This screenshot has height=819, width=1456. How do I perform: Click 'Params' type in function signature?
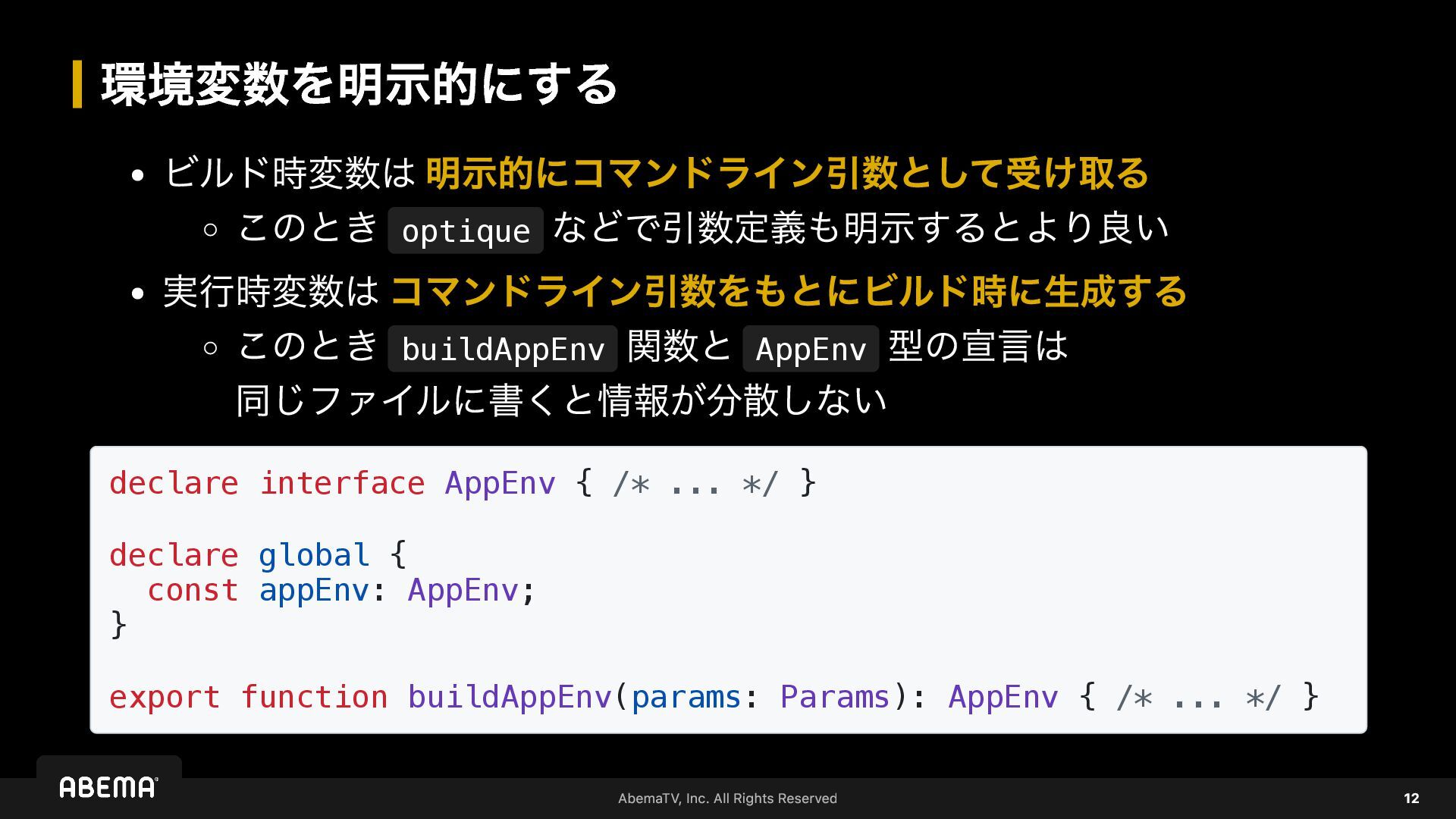pos(834,697)
